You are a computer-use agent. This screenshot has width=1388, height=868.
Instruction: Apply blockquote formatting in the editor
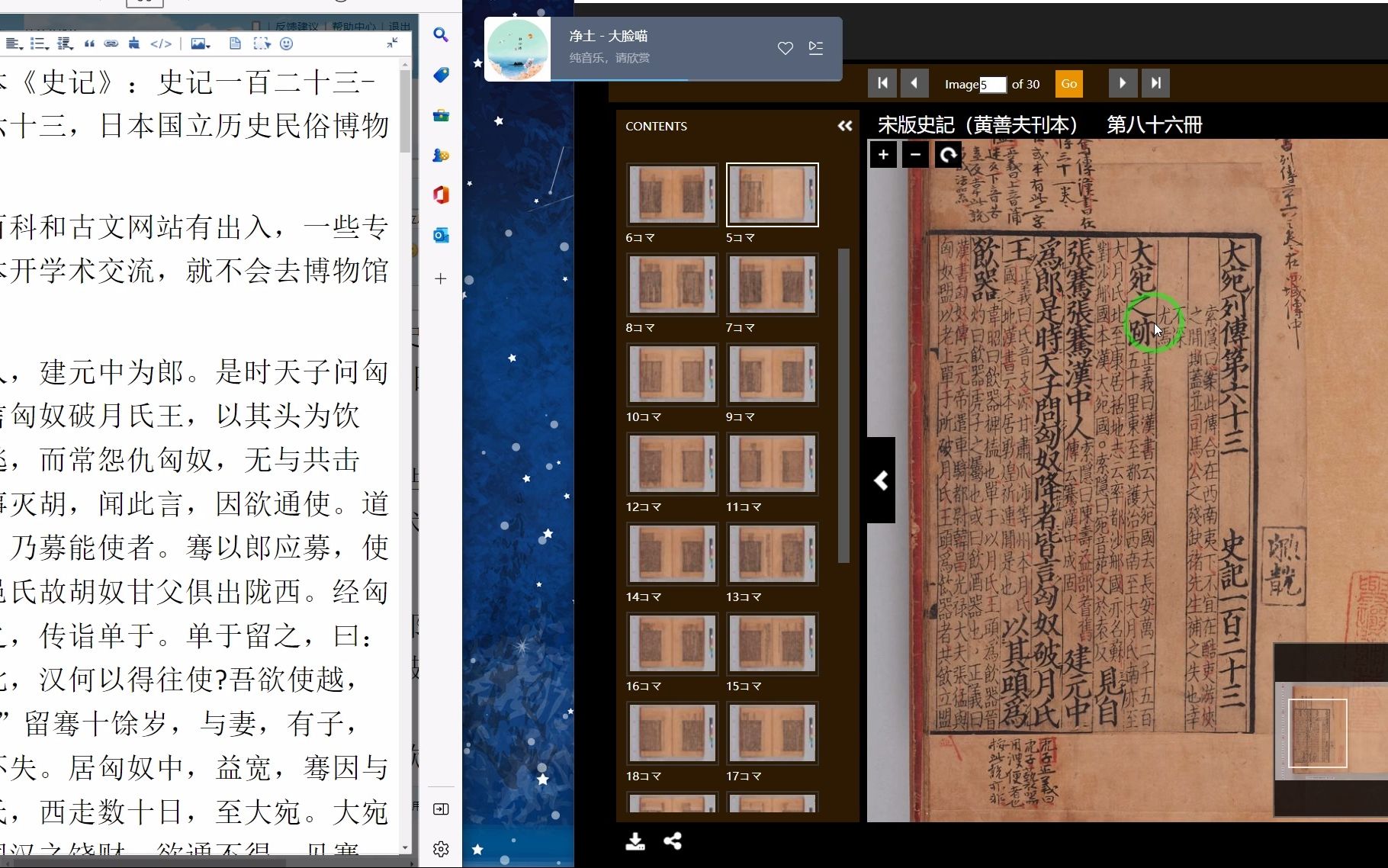(89, 44)
